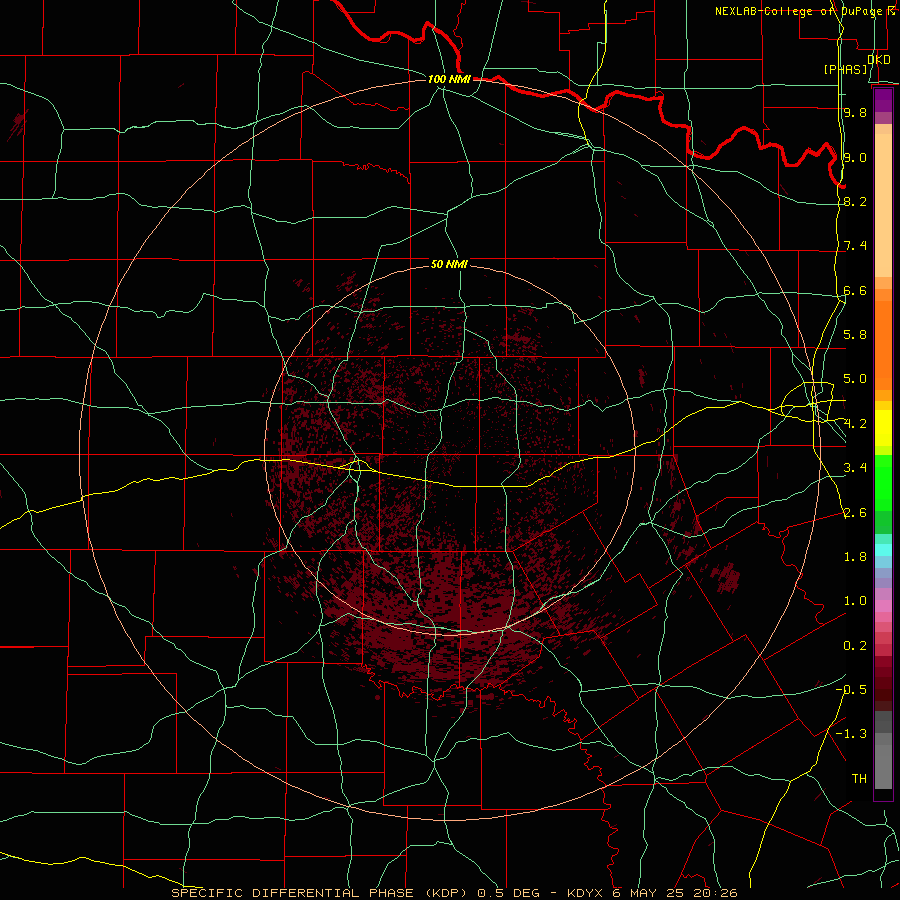Click the 3.4 value on the color scale
Image resolution: width=900 pixels, height=900 pixels.
point(855,468)
